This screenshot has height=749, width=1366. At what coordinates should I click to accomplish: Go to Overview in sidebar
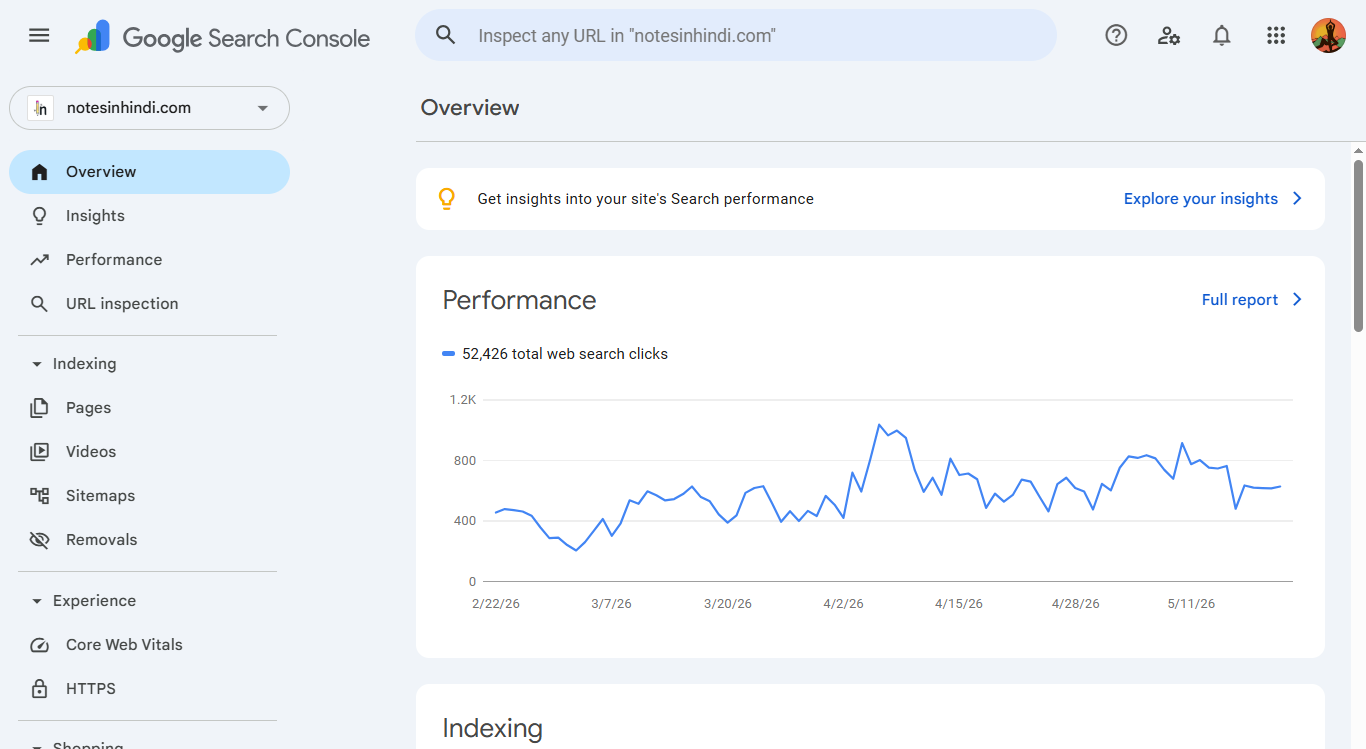[x=149, y=172]
